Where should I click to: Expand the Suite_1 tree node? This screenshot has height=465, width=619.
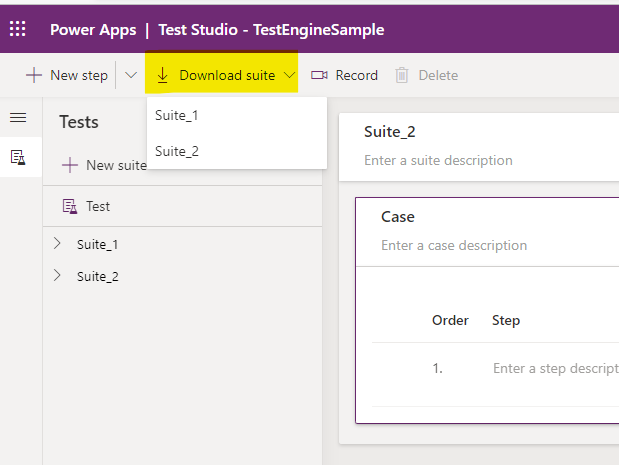click(57, 243)
